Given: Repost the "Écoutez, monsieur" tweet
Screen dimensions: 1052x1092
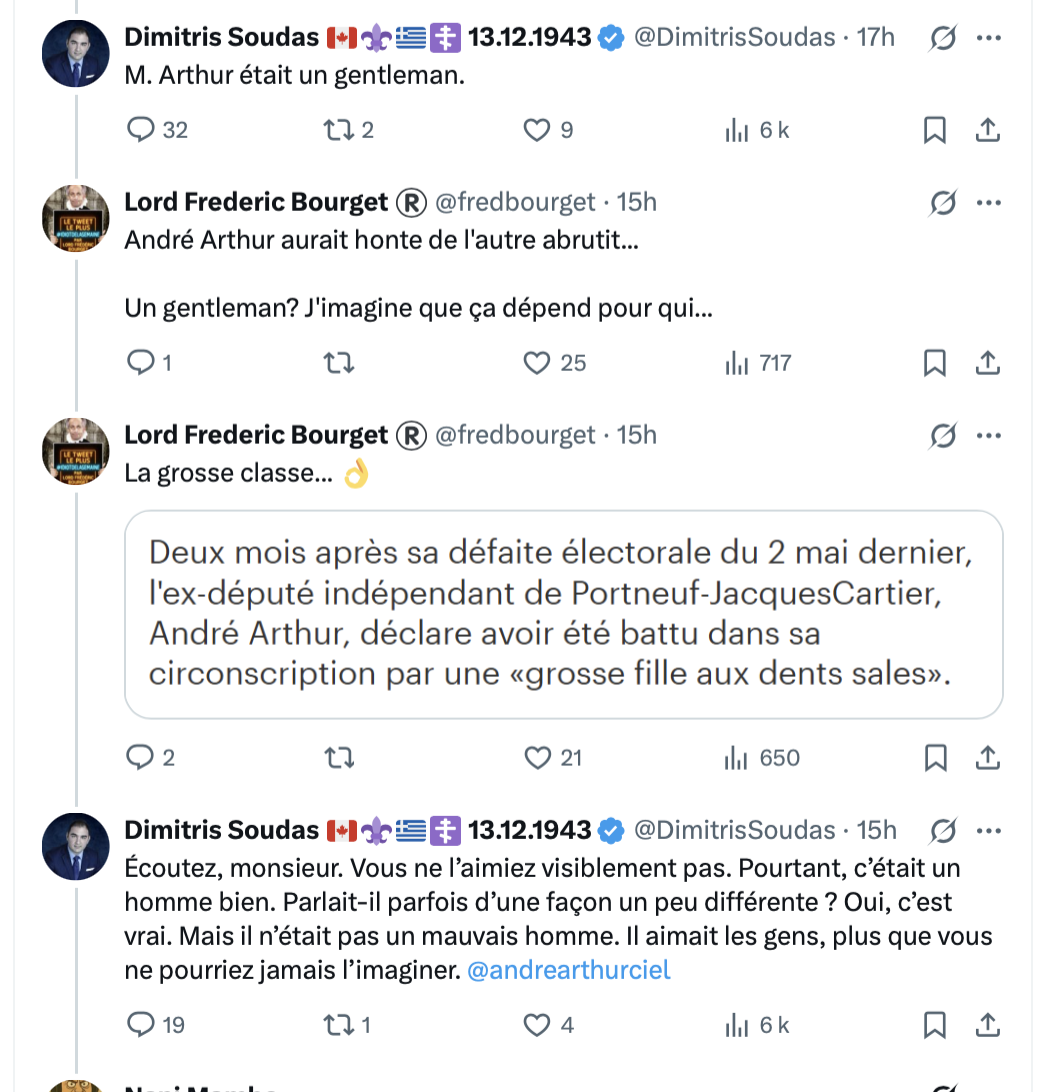Looking at the screenshot, I should coord(338,1025).
